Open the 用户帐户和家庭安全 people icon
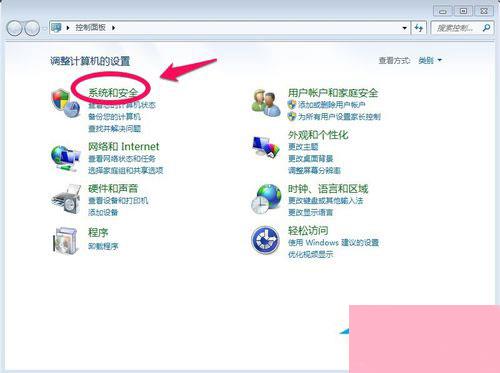500x373 pixels. 266,103
